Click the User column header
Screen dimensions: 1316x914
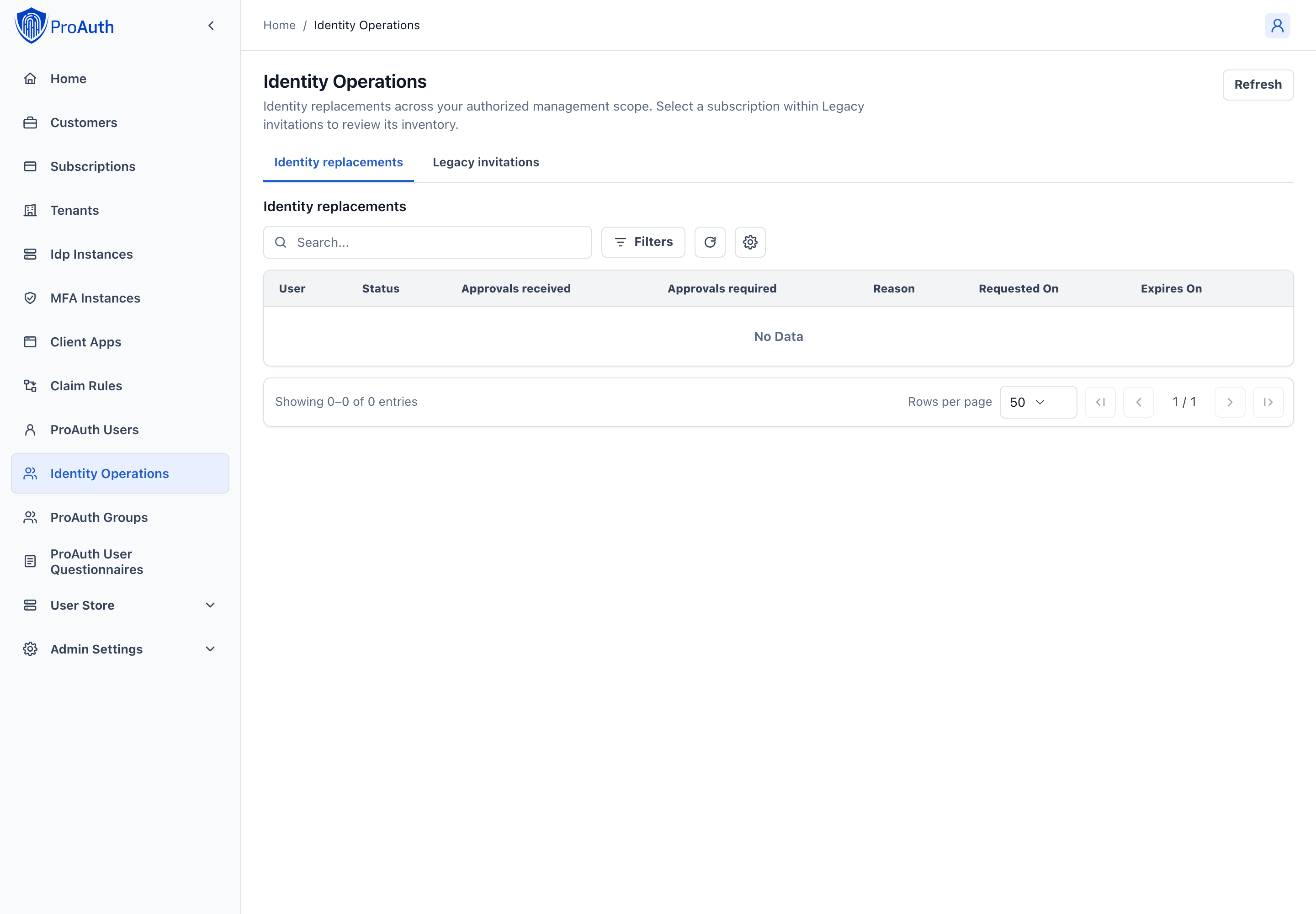click(292, 289)
